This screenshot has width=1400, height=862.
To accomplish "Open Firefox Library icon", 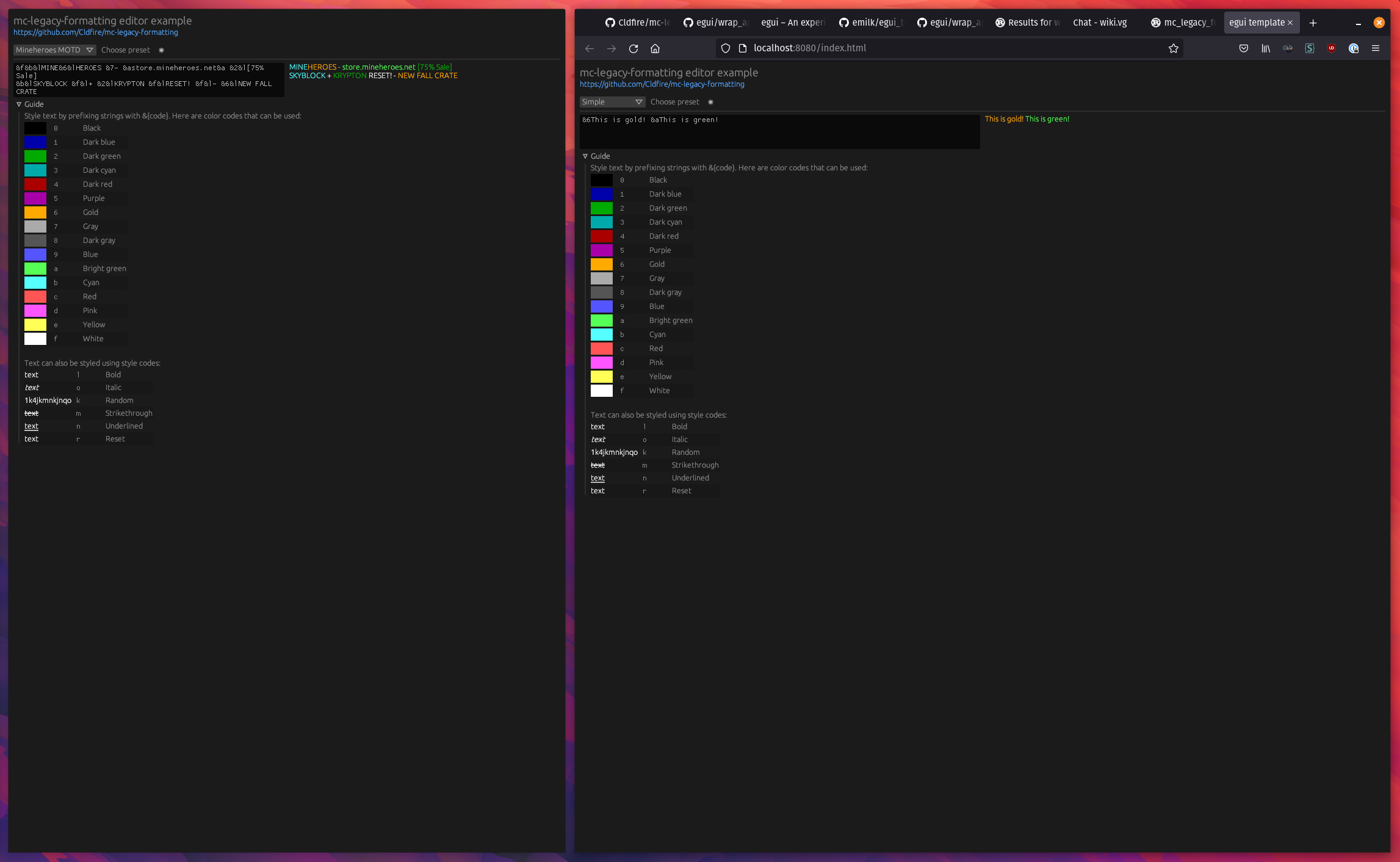I will [x=1266, y=48].
